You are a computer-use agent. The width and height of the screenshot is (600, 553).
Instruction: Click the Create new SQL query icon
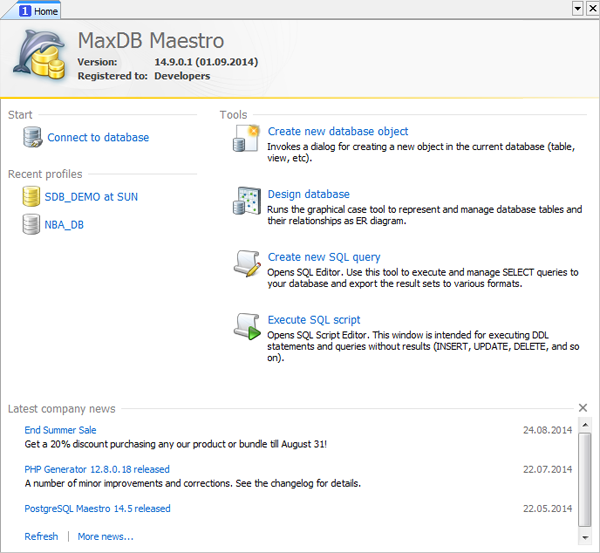(247, 264)
